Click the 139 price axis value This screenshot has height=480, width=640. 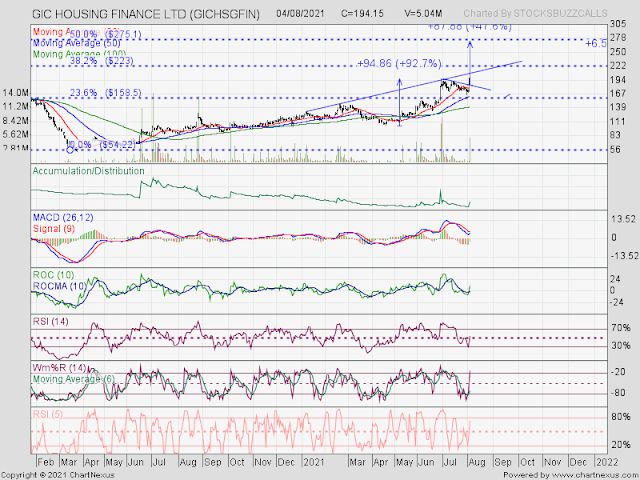coord(618,107)
